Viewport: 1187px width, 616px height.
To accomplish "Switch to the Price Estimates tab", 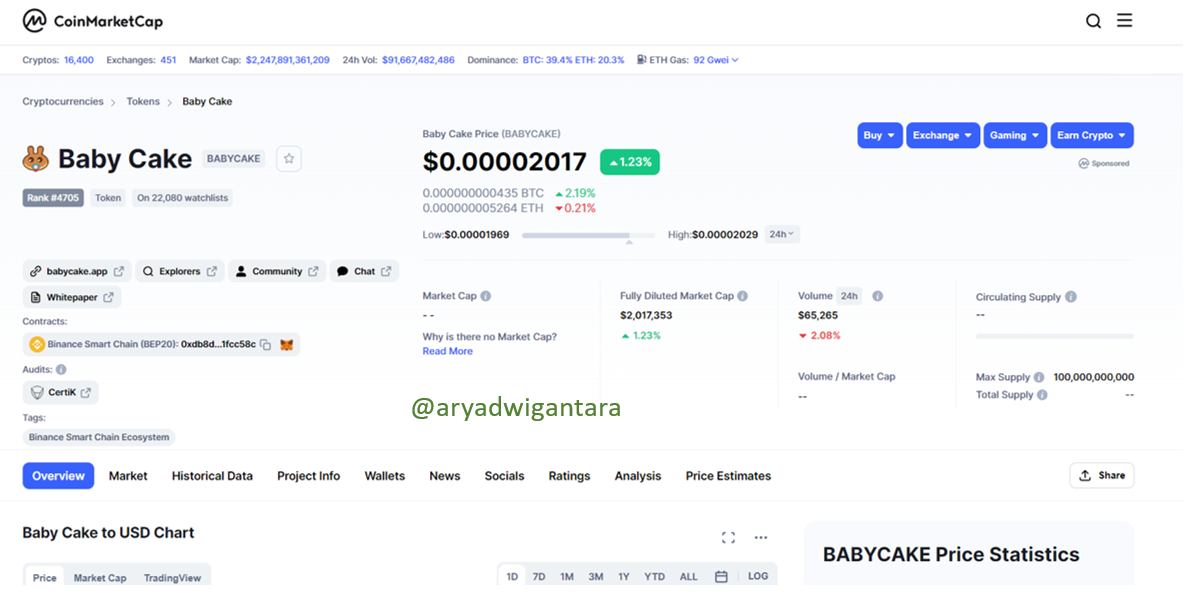I will [x=728, y=476].
